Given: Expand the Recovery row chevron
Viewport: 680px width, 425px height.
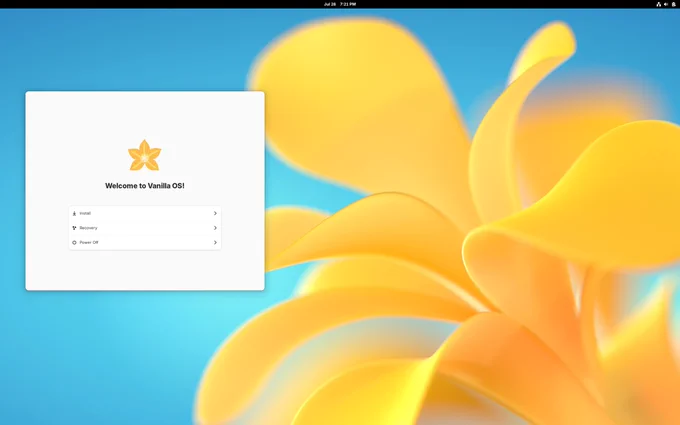Looking at the screenshot, I should point(215,228).
